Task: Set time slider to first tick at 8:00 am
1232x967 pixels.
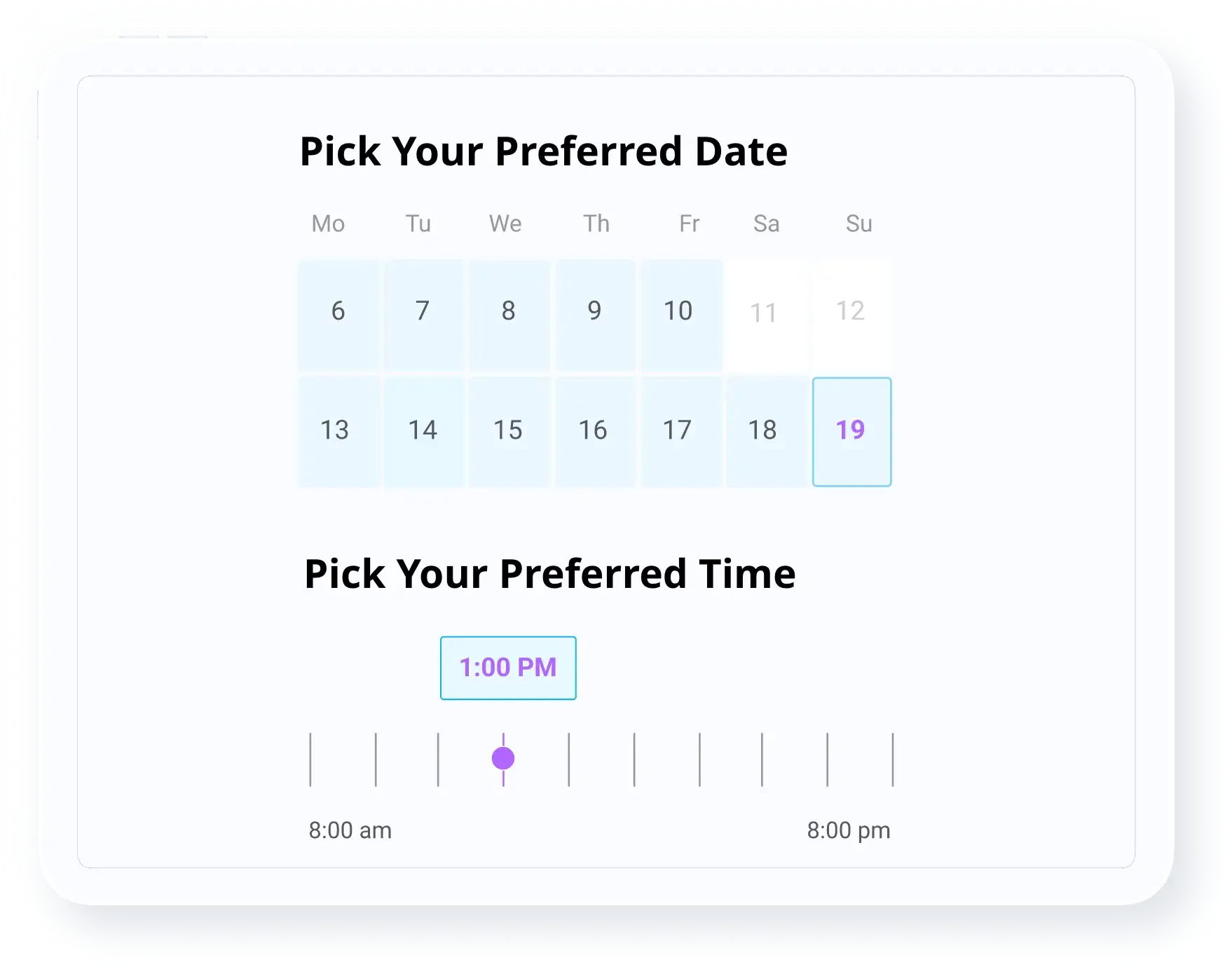Action: 310,760
